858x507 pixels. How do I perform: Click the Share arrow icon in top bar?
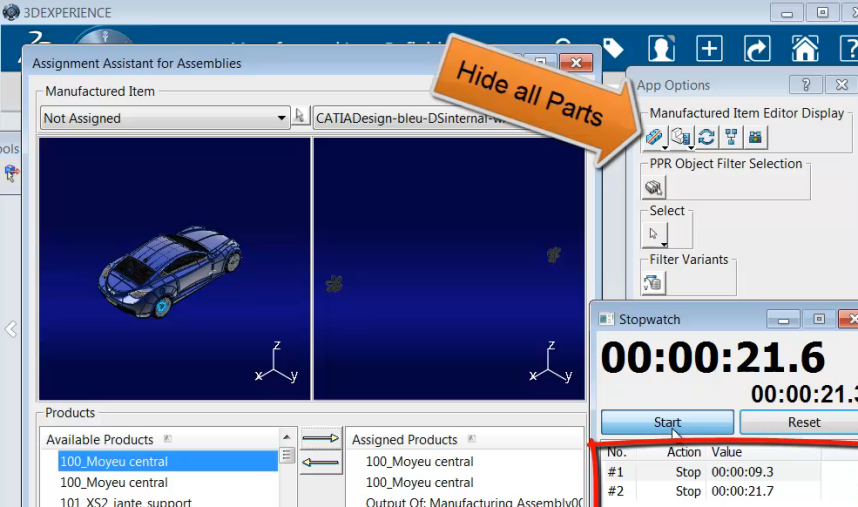tap(757, 48)
